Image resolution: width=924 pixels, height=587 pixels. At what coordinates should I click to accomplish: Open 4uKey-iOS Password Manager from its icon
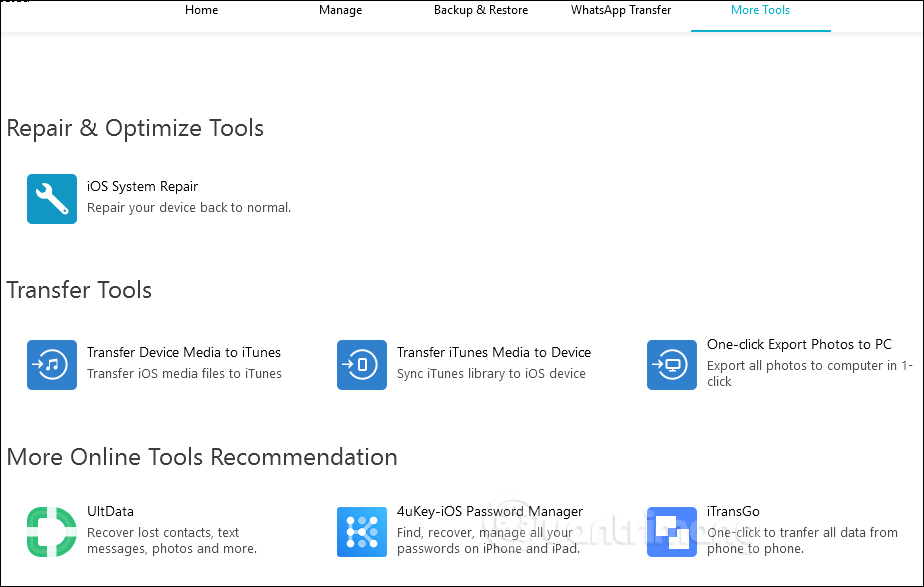361,532
